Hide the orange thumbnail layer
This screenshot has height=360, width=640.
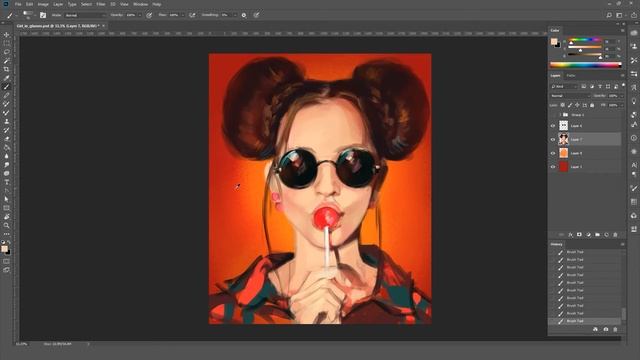coord(553,153)
